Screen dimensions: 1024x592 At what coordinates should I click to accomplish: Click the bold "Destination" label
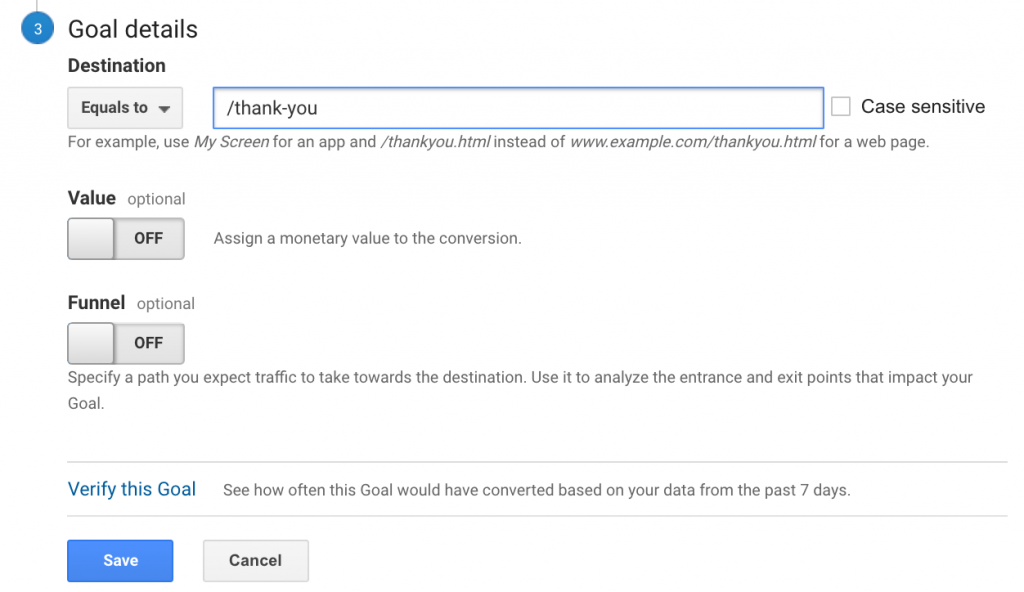click(117, 66)
